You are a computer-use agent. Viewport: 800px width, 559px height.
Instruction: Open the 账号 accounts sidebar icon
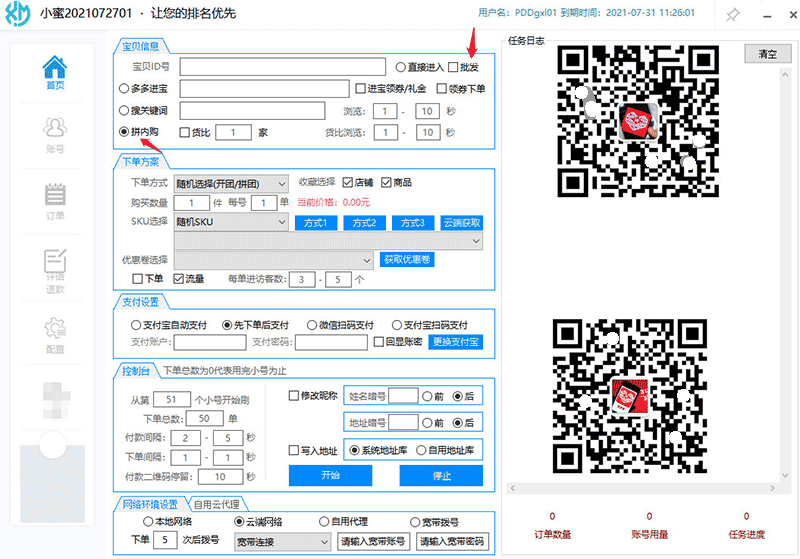coord(55,136)
